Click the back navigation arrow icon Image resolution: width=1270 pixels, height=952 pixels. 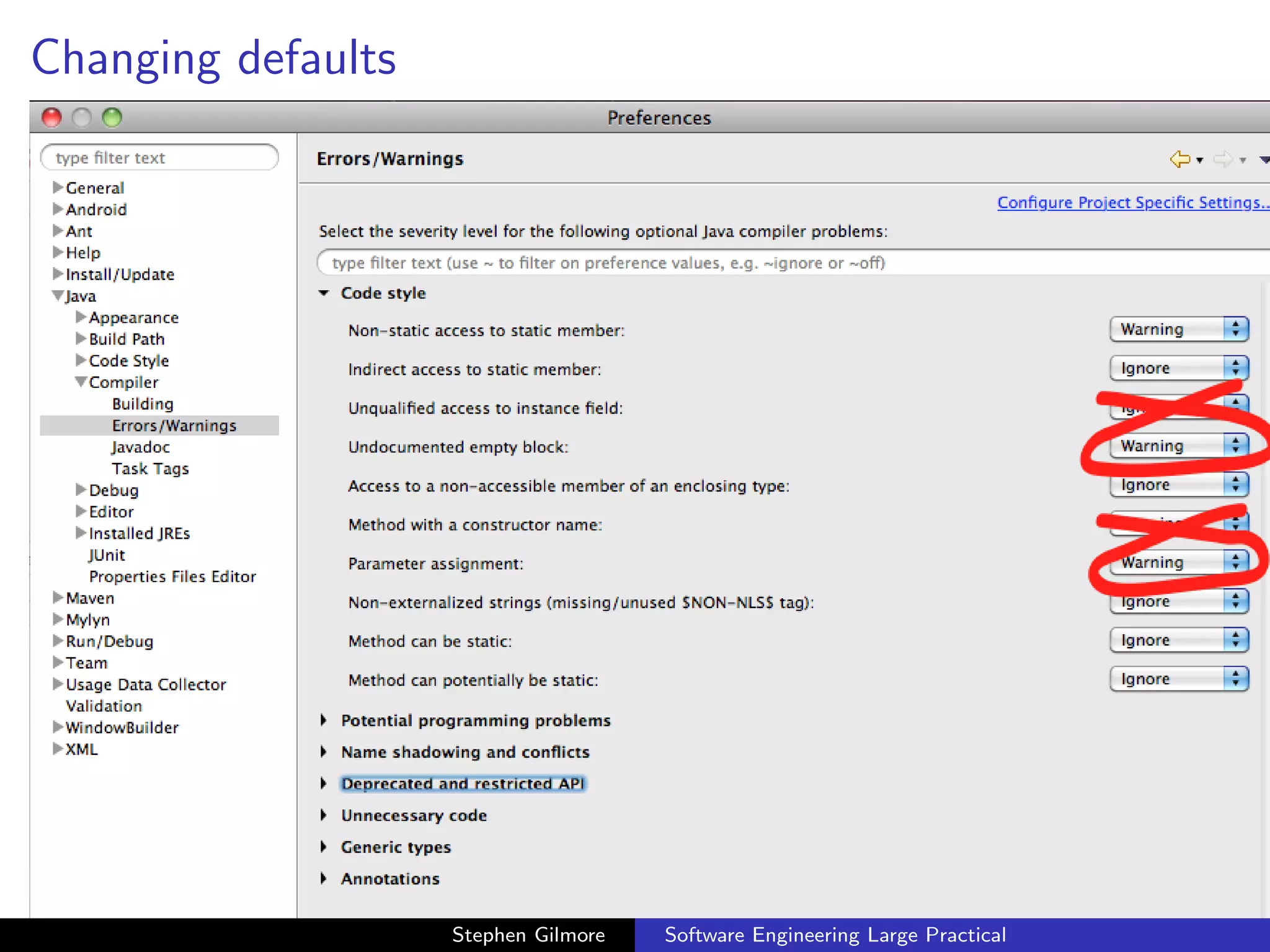tap(1179, 159)
